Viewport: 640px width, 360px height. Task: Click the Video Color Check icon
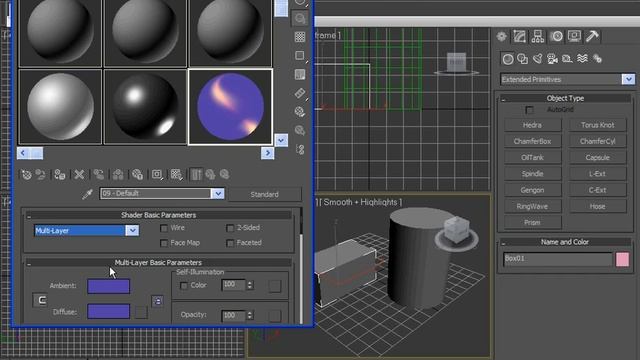click(x=300, y=74)
